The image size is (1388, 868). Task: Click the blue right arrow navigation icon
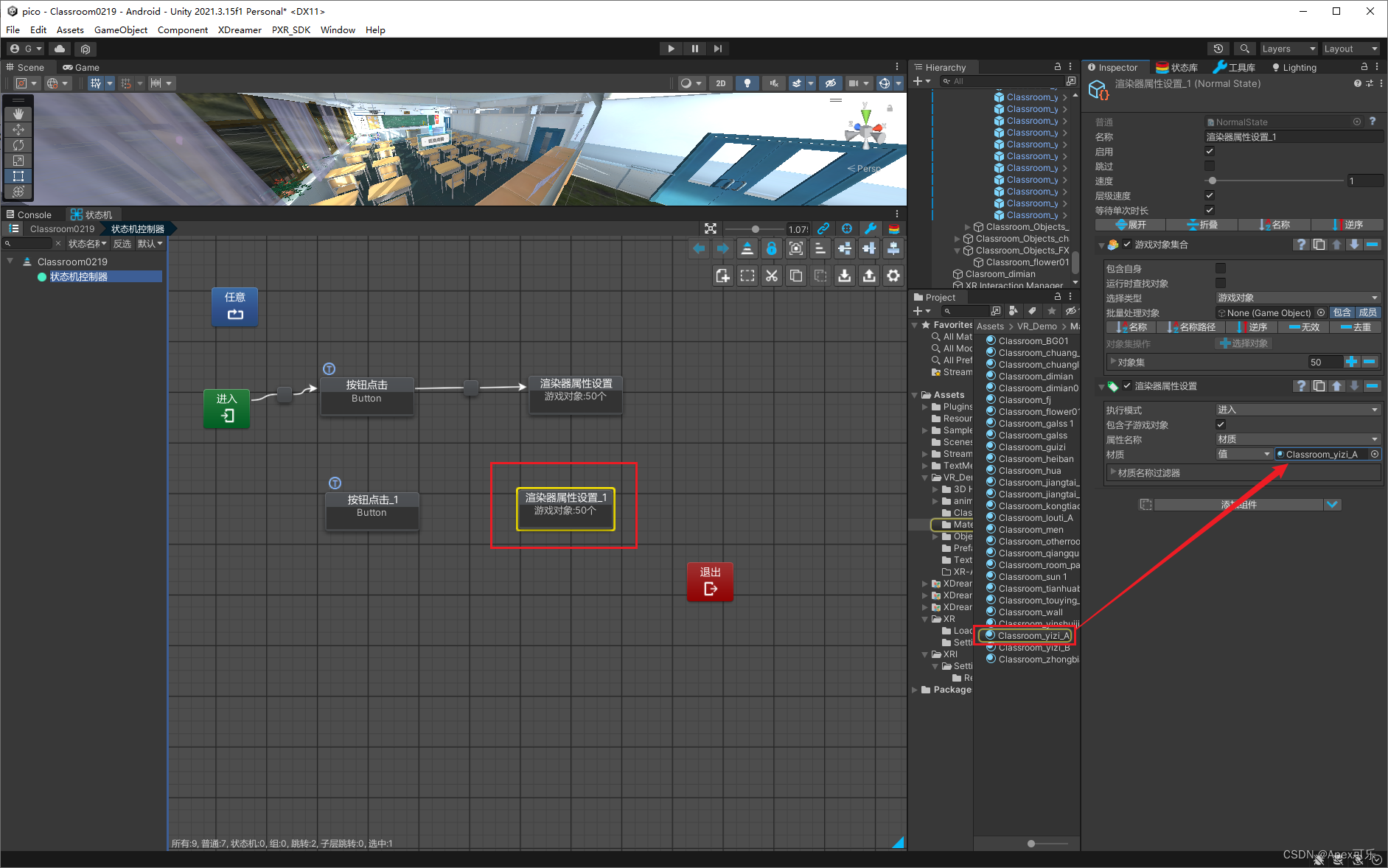[722, 249]
